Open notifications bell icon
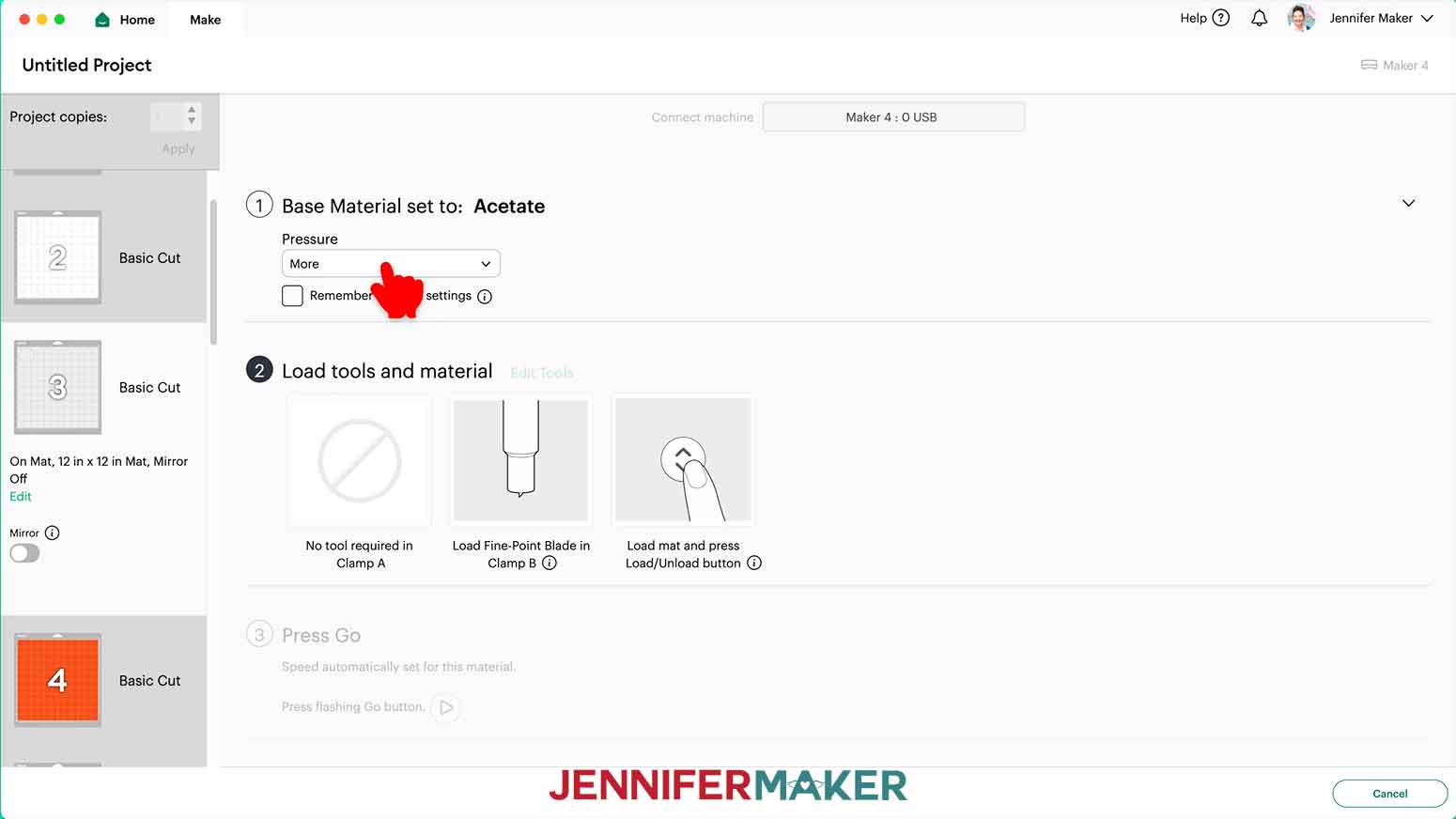Screen dimensions: 1456x819 [1259, 18]
